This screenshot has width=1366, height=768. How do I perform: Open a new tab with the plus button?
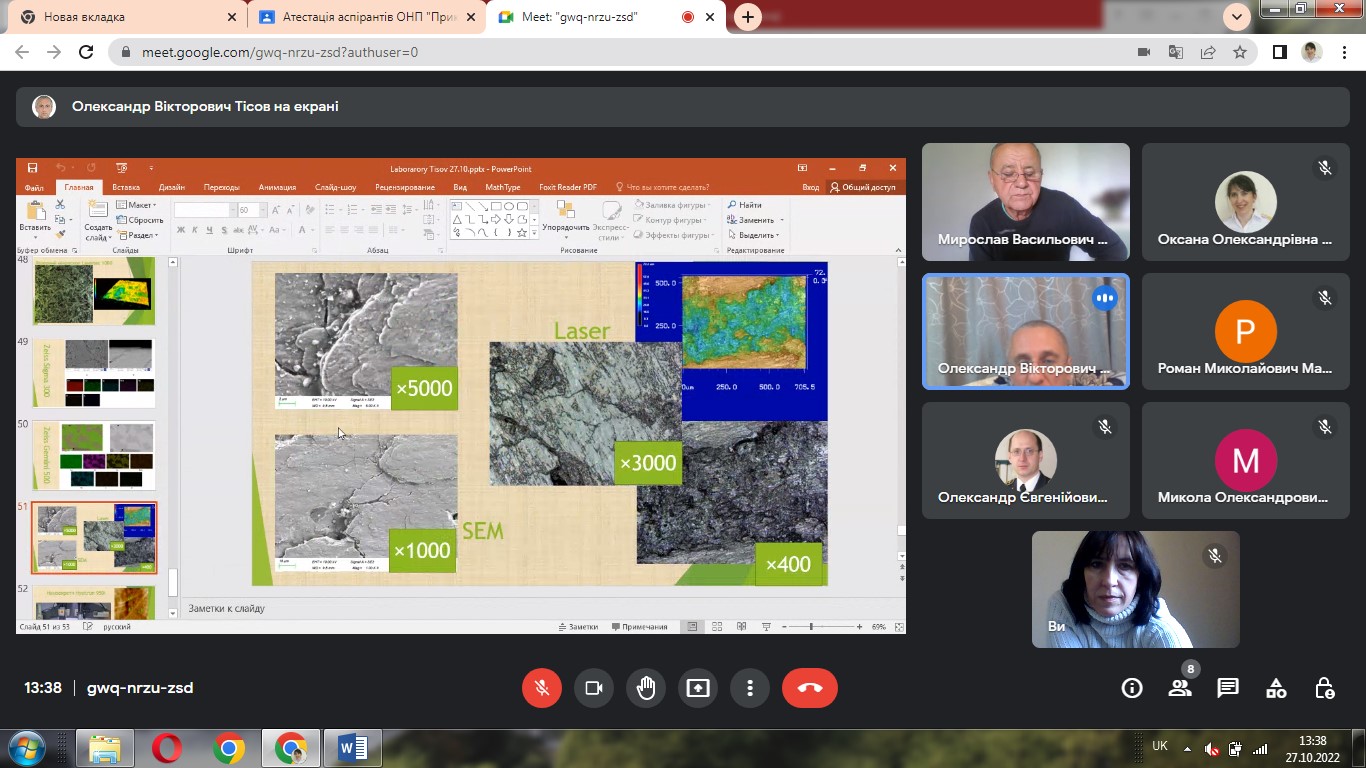(x=747, y=17)
